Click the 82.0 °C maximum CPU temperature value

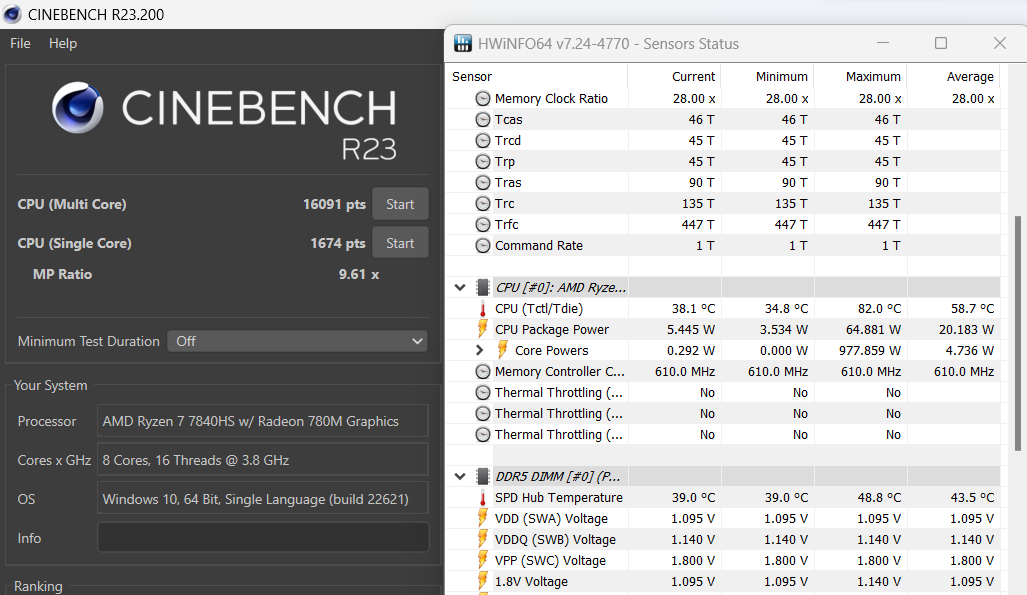pos(879,309)
